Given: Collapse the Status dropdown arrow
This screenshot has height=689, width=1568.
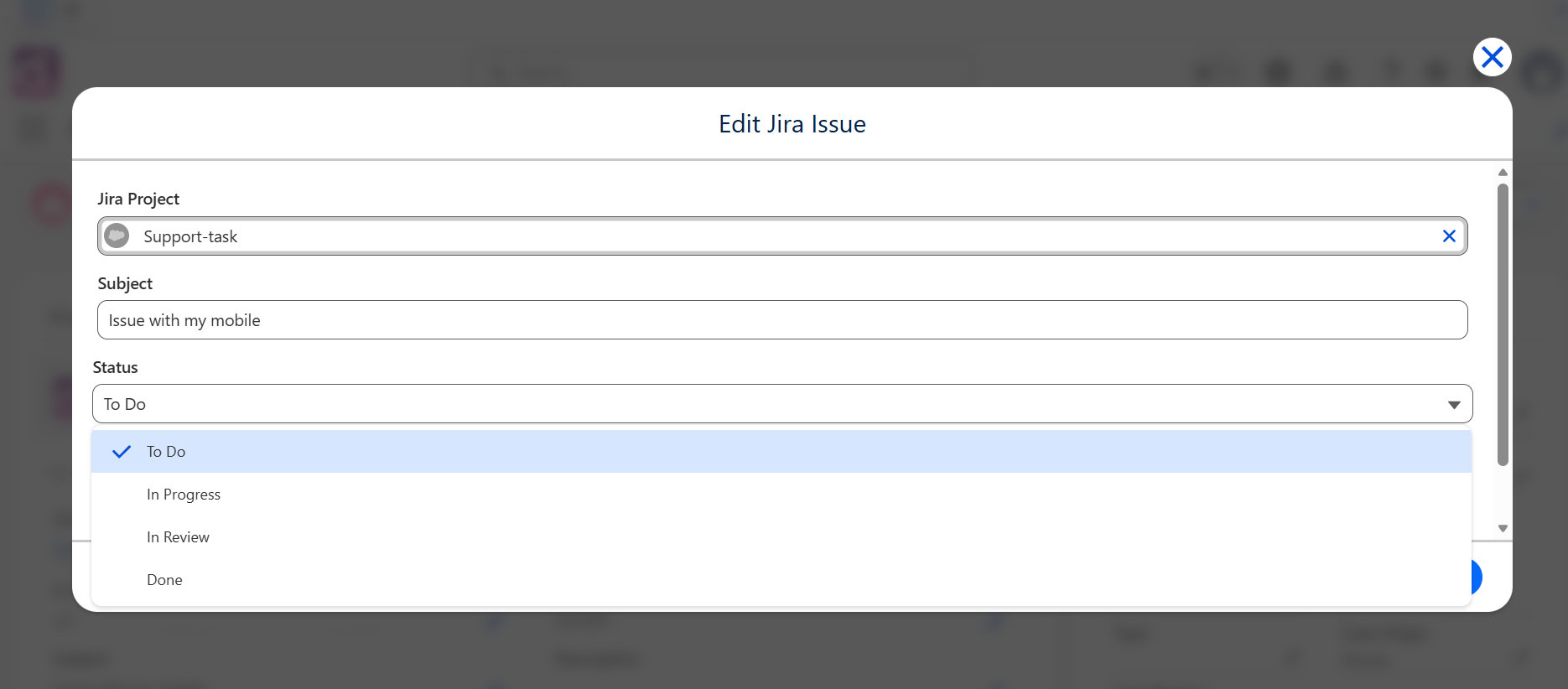Looking at the screenshot, I should click(1454, 405).
